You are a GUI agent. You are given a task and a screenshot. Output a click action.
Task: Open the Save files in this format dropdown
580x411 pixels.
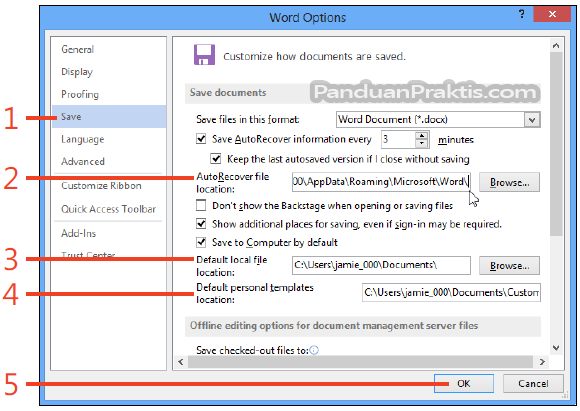532,120
